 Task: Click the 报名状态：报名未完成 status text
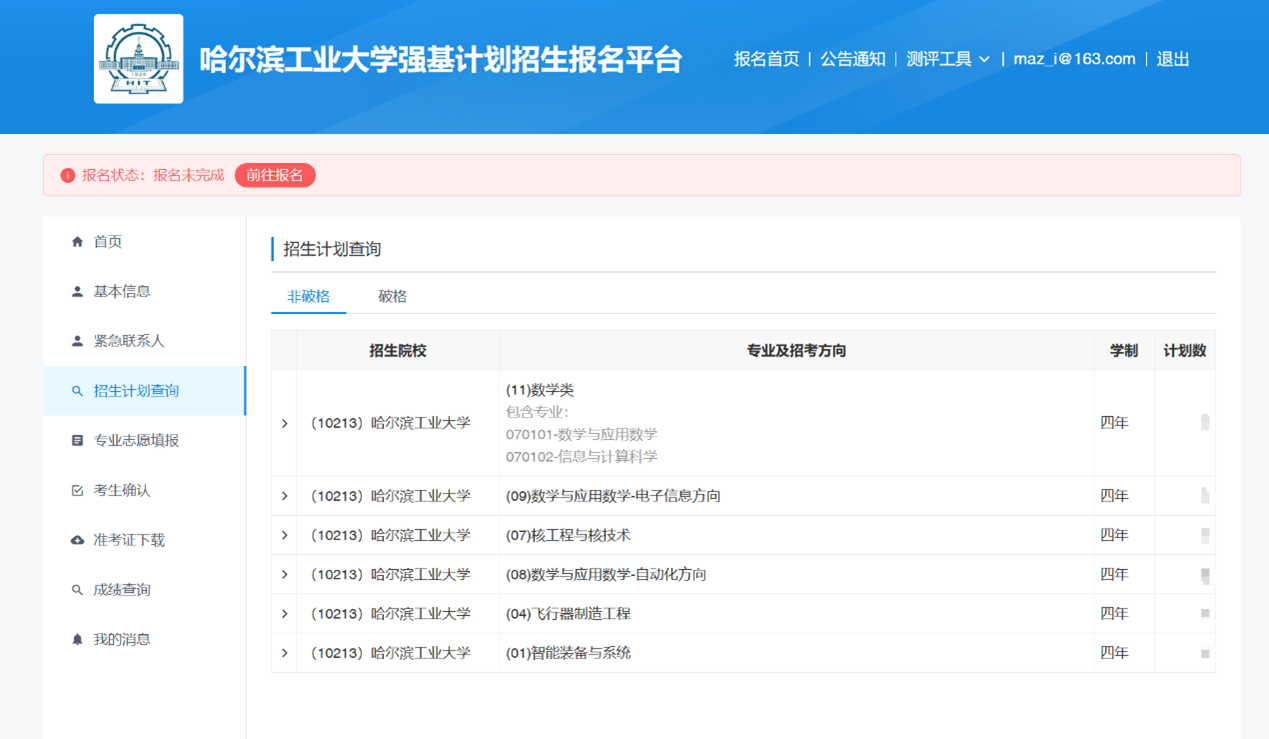[153, 175]
